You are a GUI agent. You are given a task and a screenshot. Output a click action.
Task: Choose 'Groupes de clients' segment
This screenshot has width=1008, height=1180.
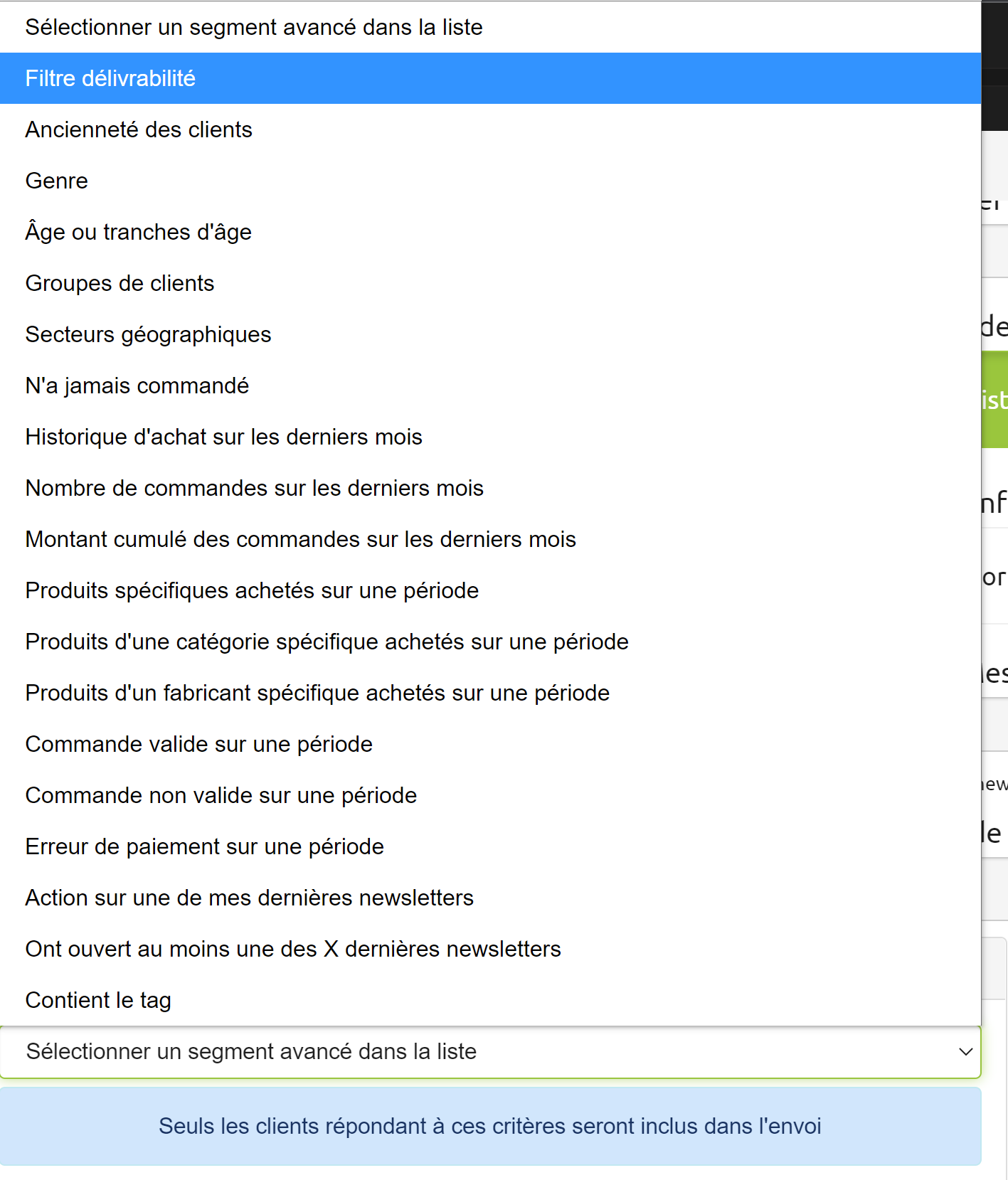[490, 283]
